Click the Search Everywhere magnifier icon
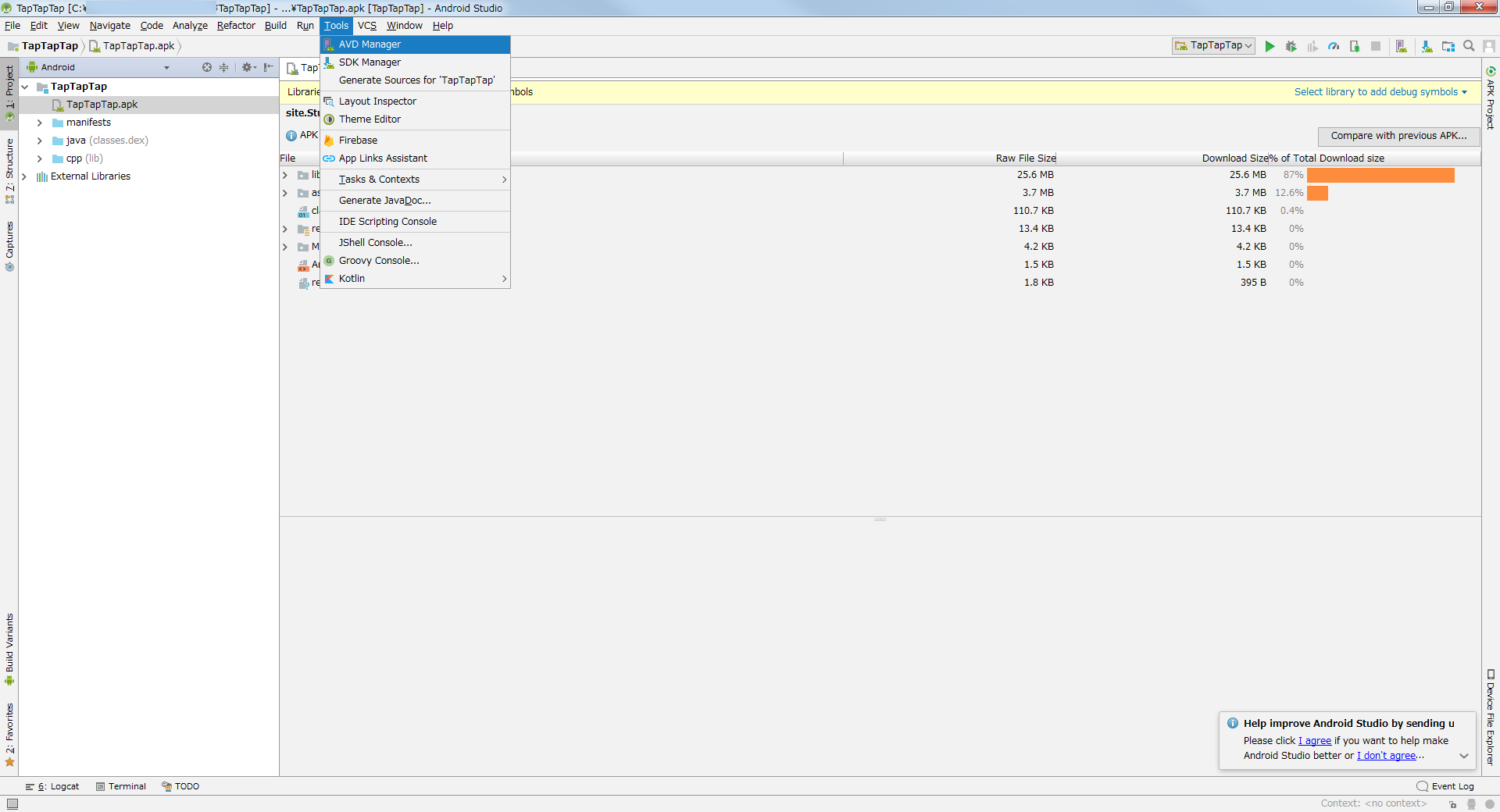The height and width of the screenshot is (812, 1500). (x=1469, y=46)
